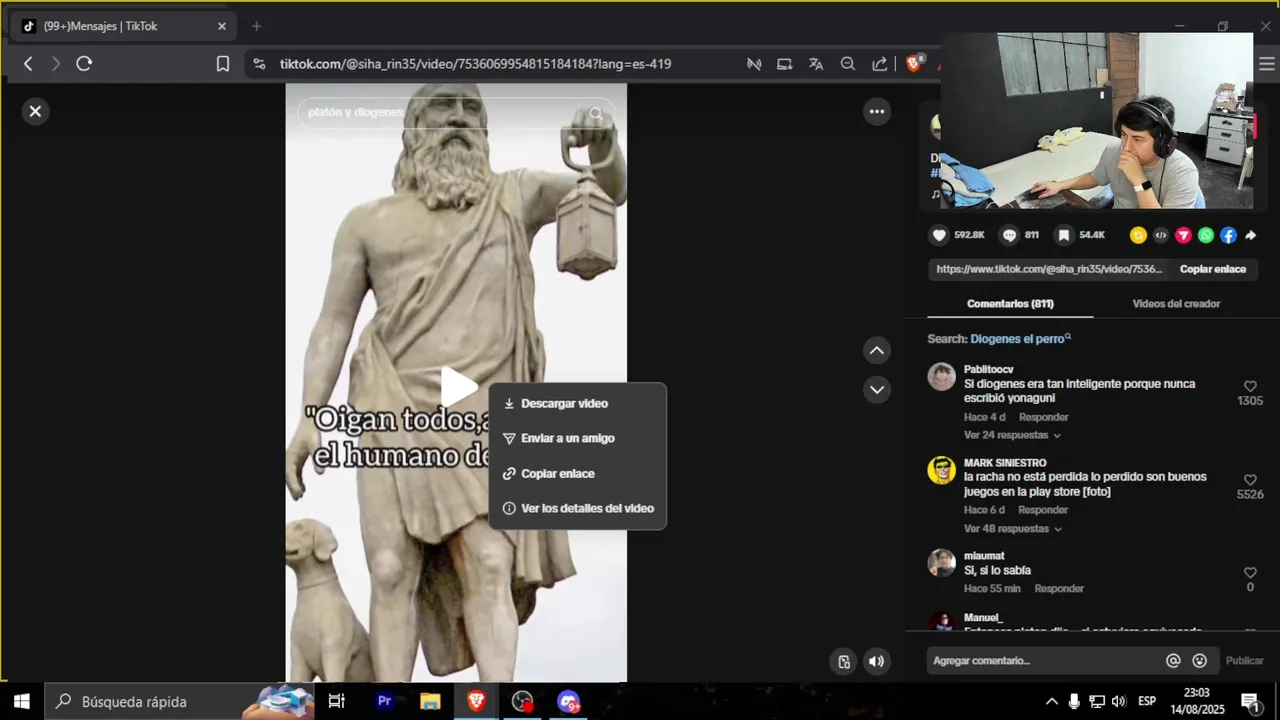The height and width of the screenshot is (720, 1280).
Task: Switch to Videos del creador tab
Action: click(x=1176, y=304)
